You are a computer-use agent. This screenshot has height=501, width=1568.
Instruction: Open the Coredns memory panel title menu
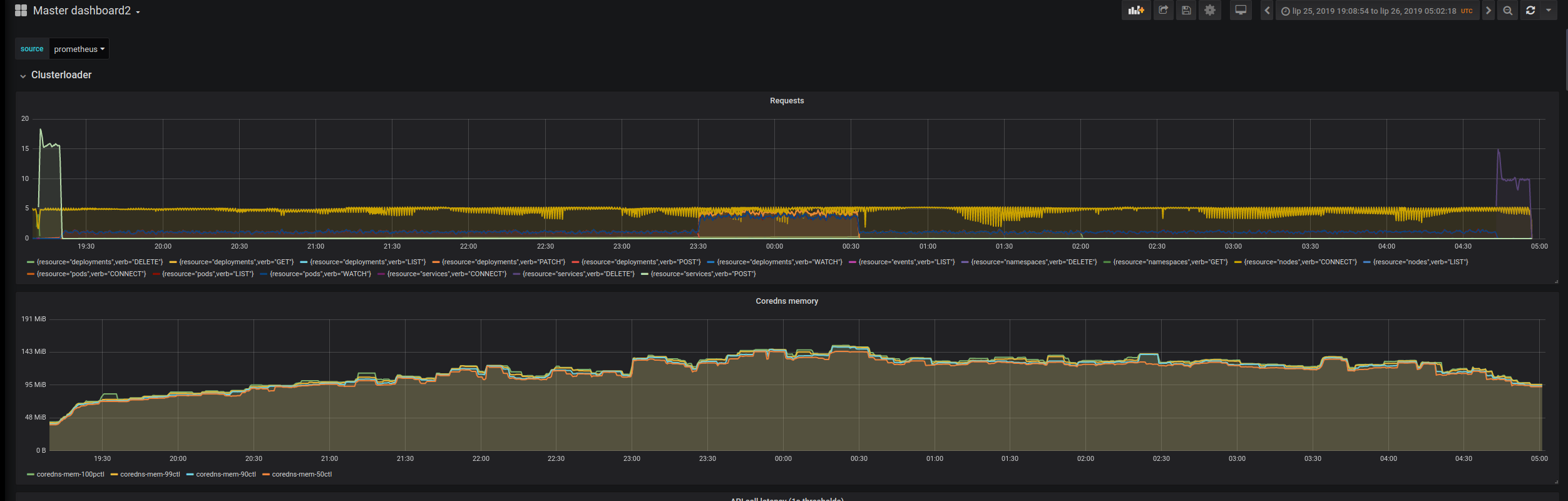[787, 301]
